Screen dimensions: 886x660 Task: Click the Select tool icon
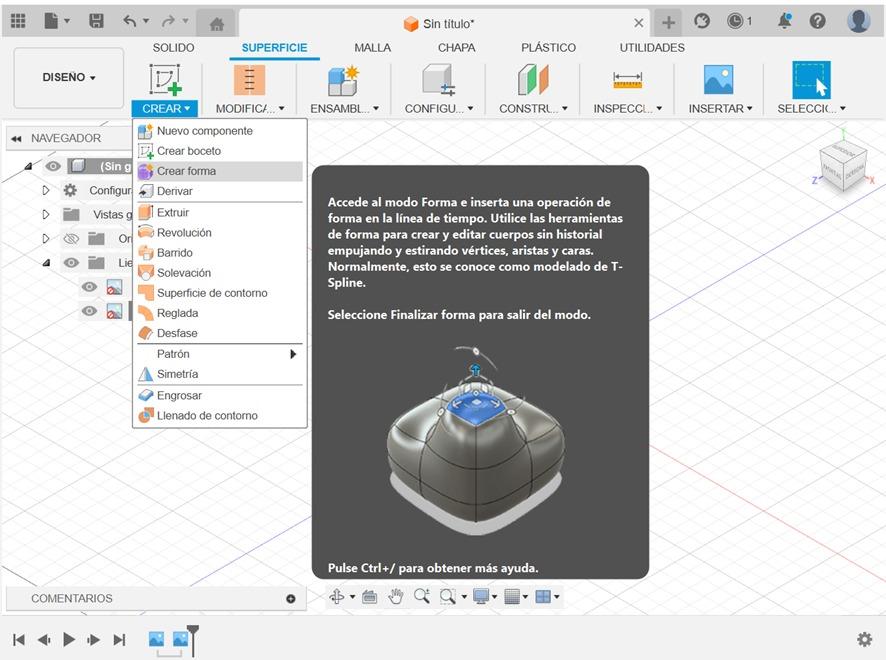point(811,80)
